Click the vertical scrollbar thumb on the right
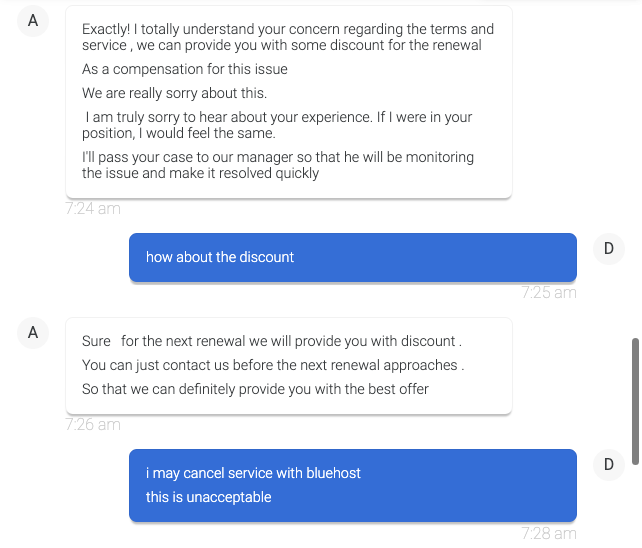This screenshot has height=548, width=642. pos(634,399)
